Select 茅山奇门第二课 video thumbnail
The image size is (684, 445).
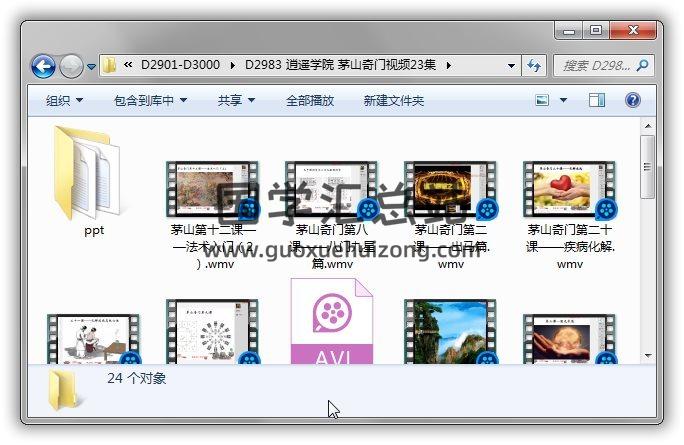pyautogui.click(x=451, y=189)
